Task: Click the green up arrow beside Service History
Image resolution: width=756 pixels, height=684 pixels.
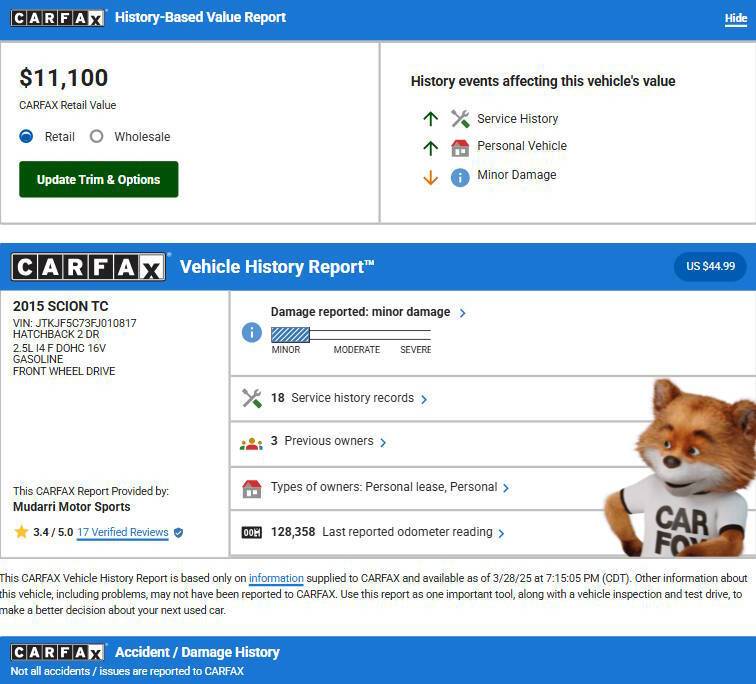Action: coord(431,119)
